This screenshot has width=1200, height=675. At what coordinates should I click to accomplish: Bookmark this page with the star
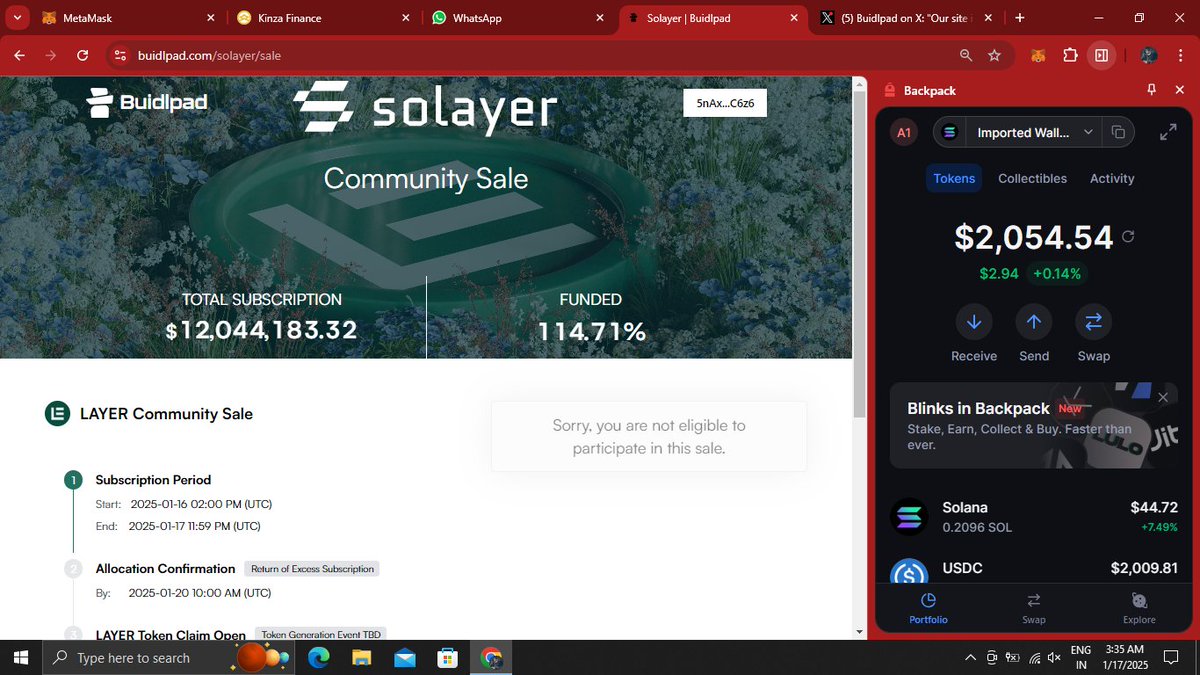pyautogui.click(x=994, y=56)
